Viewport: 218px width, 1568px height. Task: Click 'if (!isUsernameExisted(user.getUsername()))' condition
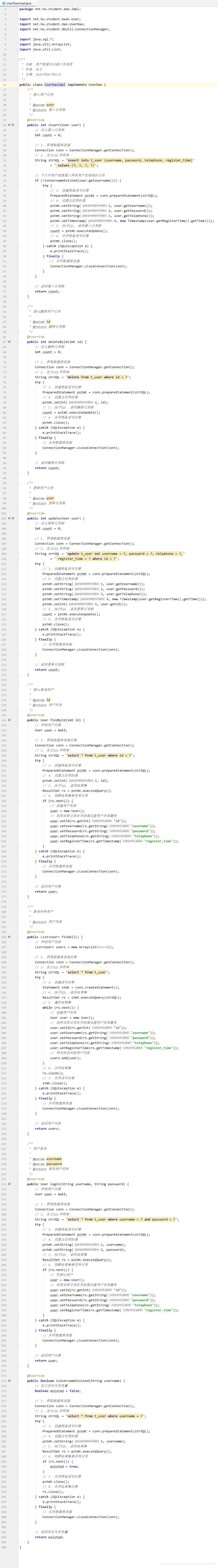click(77, 180)
